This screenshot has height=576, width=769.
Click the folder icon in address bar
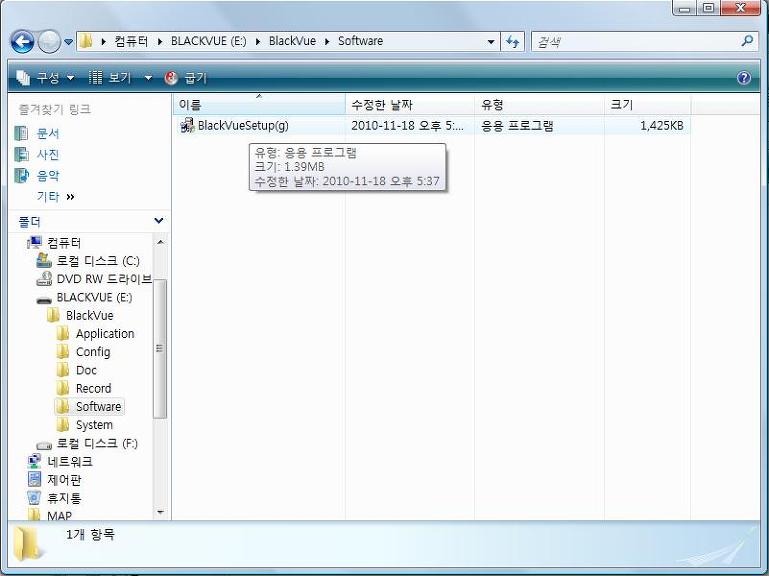click(86, 41)
